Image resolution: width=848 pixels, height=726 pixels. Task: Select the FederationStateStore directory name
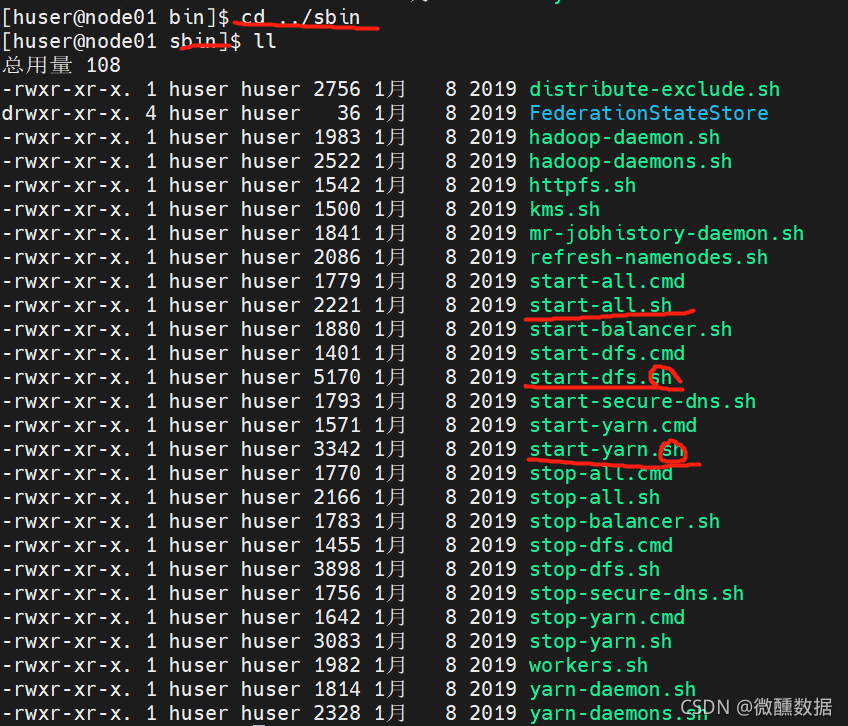click(648, 113)
